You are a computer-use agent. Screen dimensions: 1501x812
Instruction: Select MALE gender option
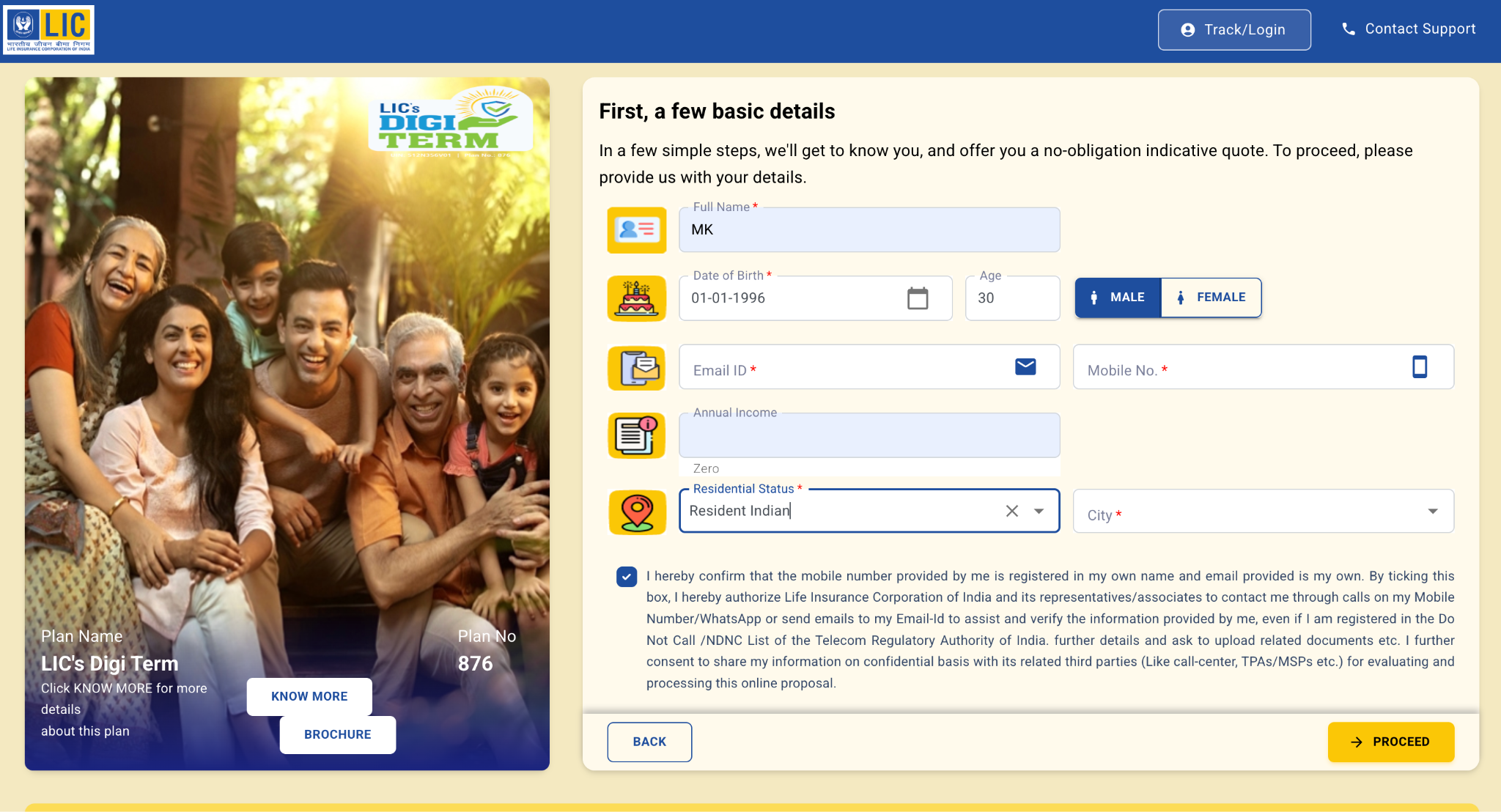coord(1118,298)
